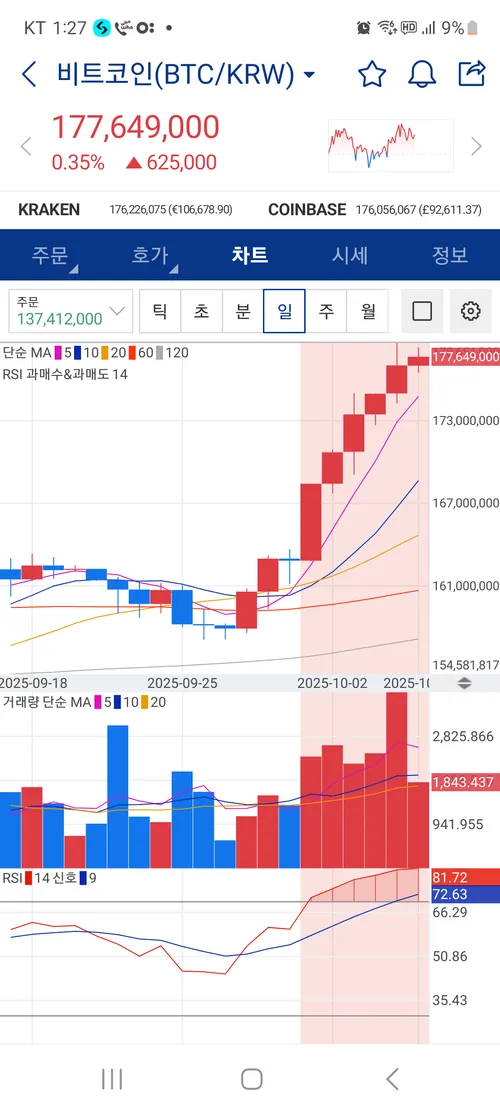Add Bitcoin to favorites with star icon
The image size is (500, 1111).
(x=372, y=74)
